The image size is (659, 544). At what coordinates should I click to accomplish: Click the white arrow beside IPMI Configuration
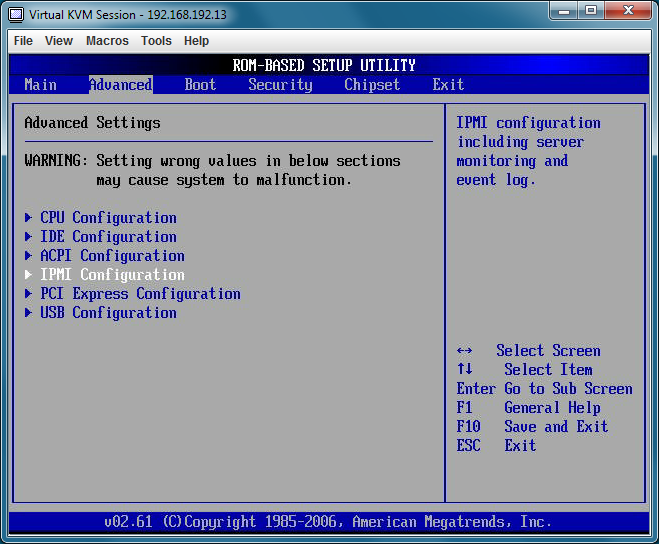pos(28,275)
